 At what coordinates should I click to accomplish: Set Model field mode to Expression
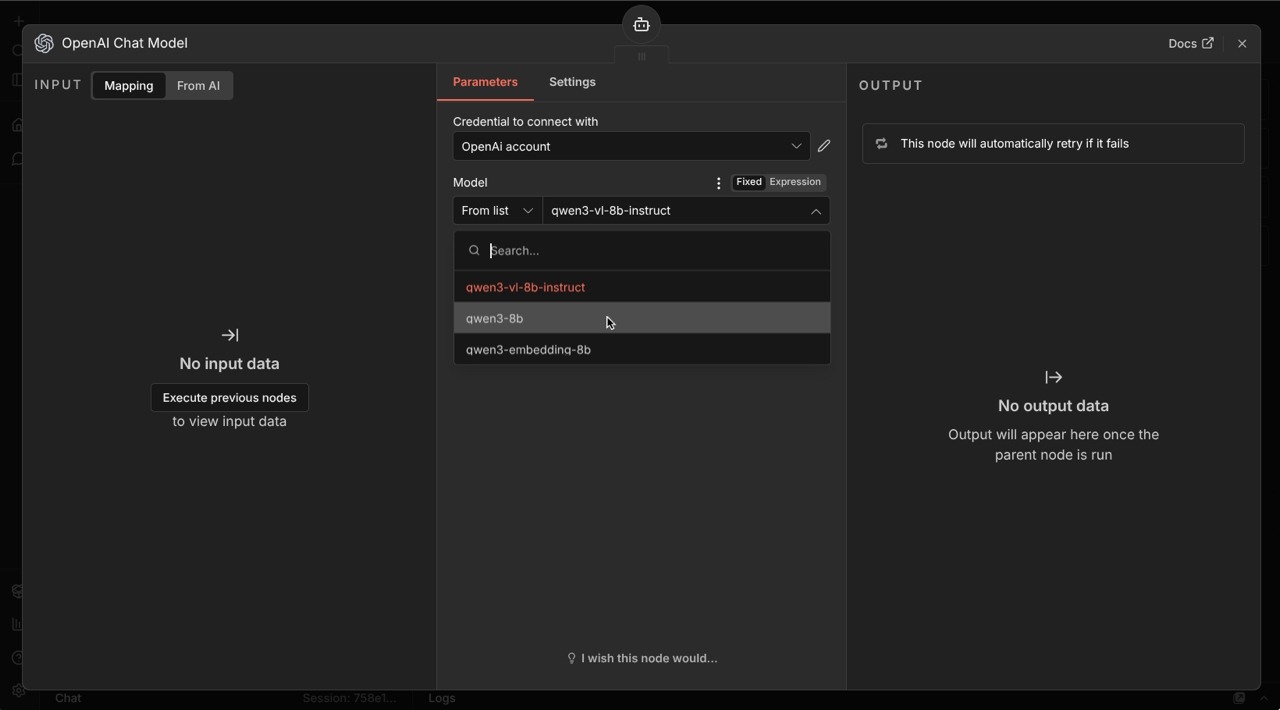pyautogui.click(x=795, y=182)
